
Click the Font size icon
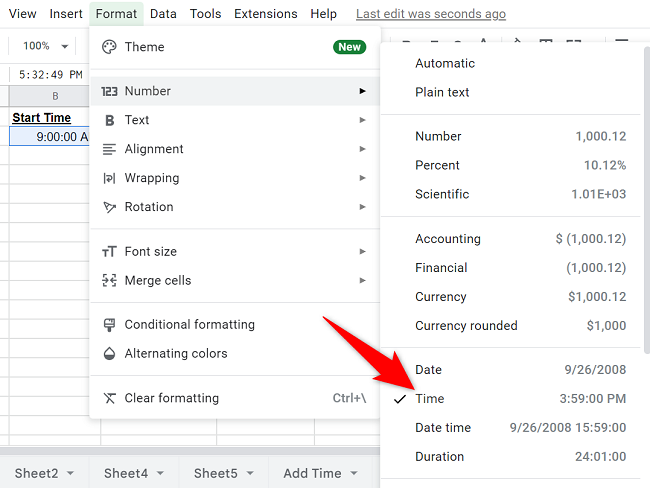(x=110, y=252)
